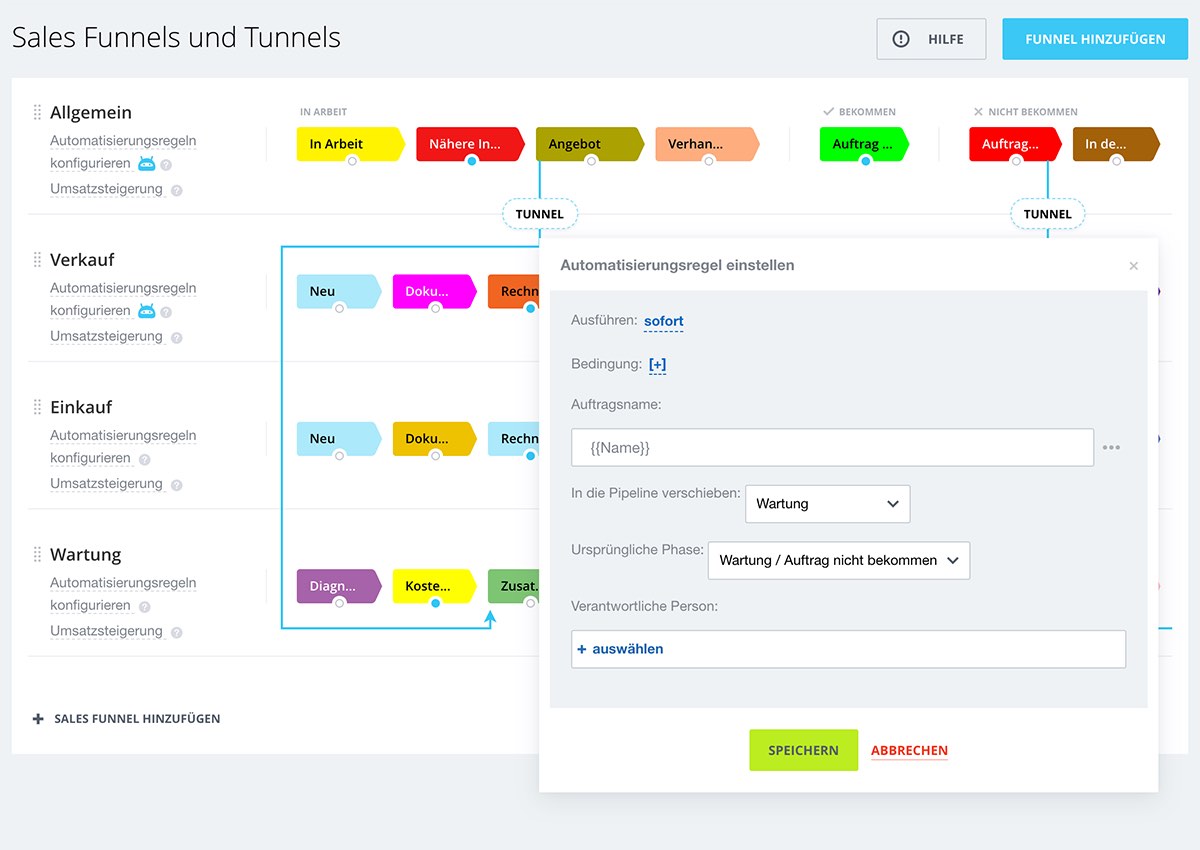The width and height of the screenshot is (1200, 850).
Task: Grab the drag handle next to Allgemein
Action: [38, 112]
